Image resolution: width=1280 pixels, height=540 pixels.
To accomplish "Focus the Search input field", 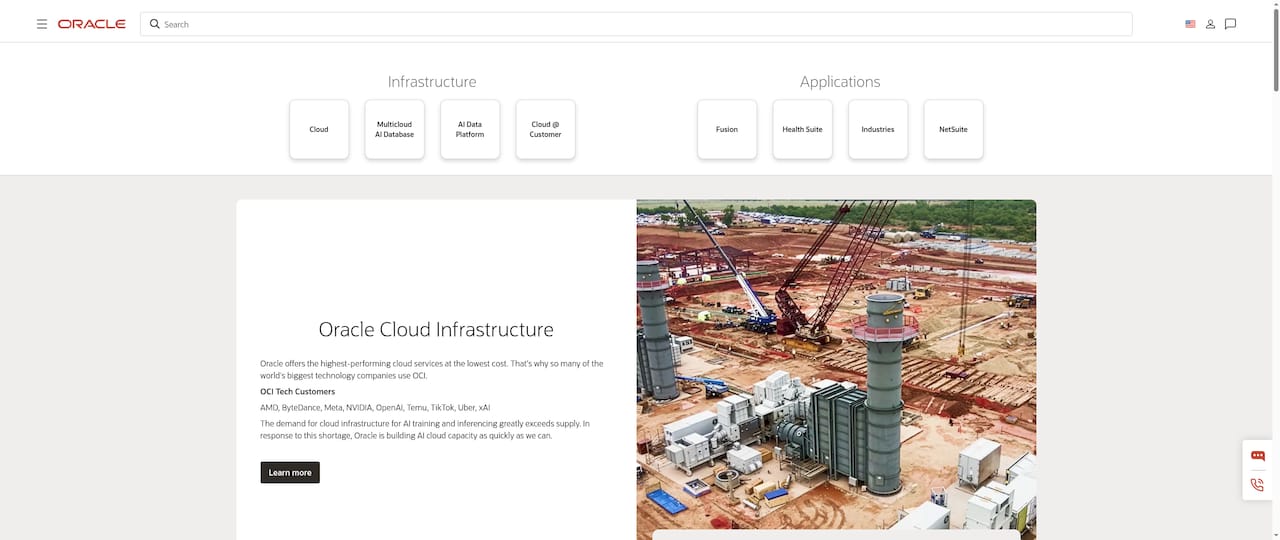I will [636, 24].
